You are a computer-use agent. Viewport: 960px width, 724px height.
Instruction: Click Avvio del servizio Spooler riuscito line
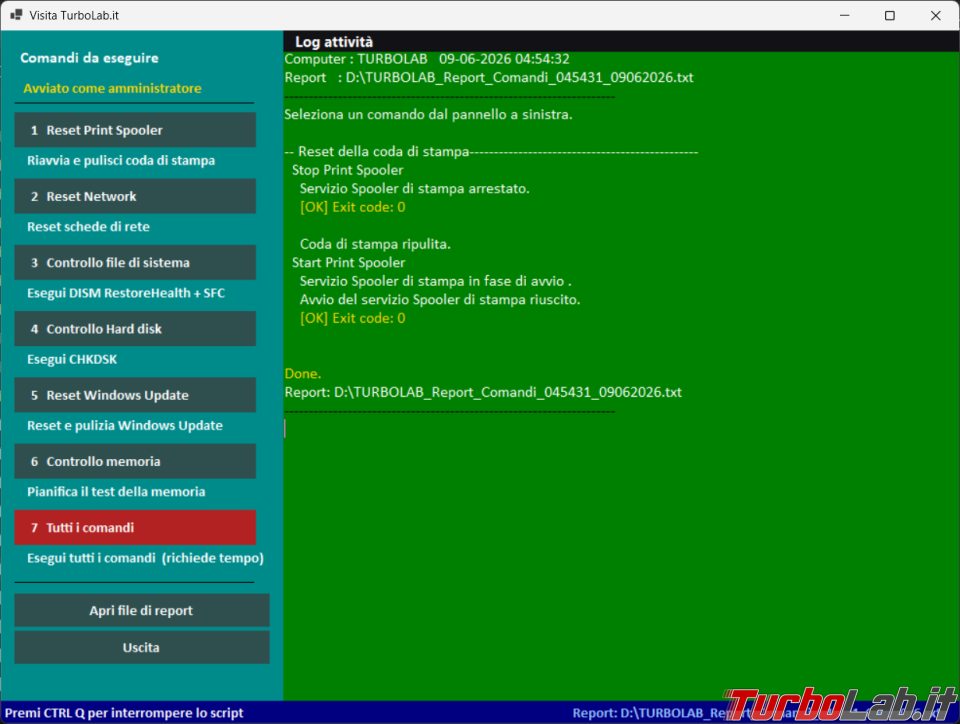(x=440, y=300)
